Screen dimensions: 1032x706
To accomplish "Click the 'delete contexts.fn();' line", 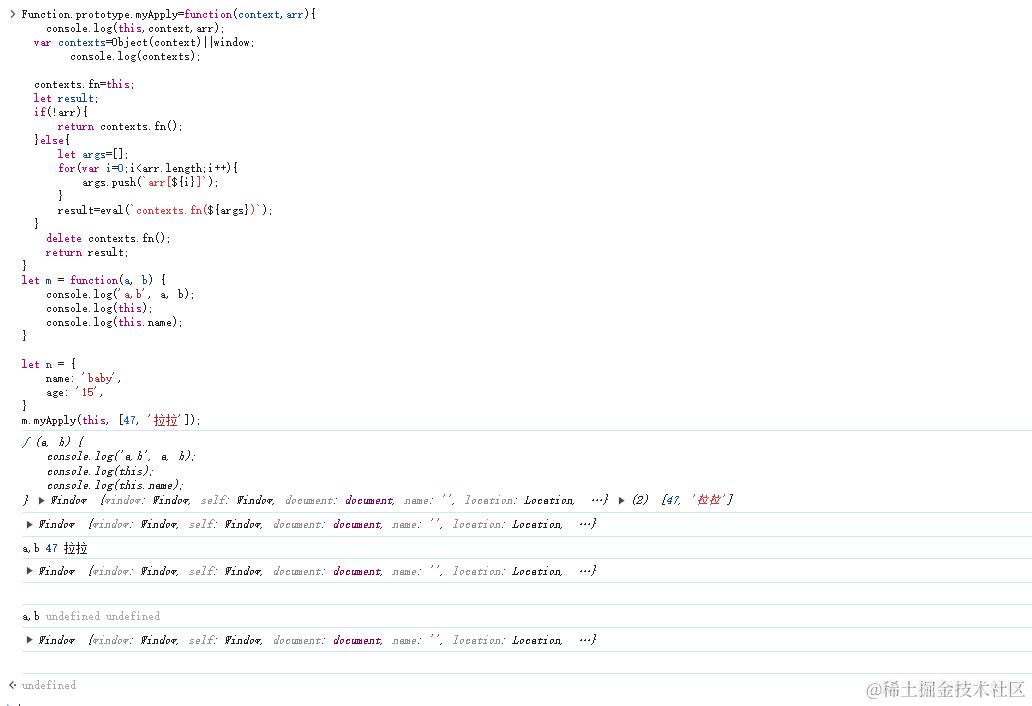I will [x=108, y=238].
